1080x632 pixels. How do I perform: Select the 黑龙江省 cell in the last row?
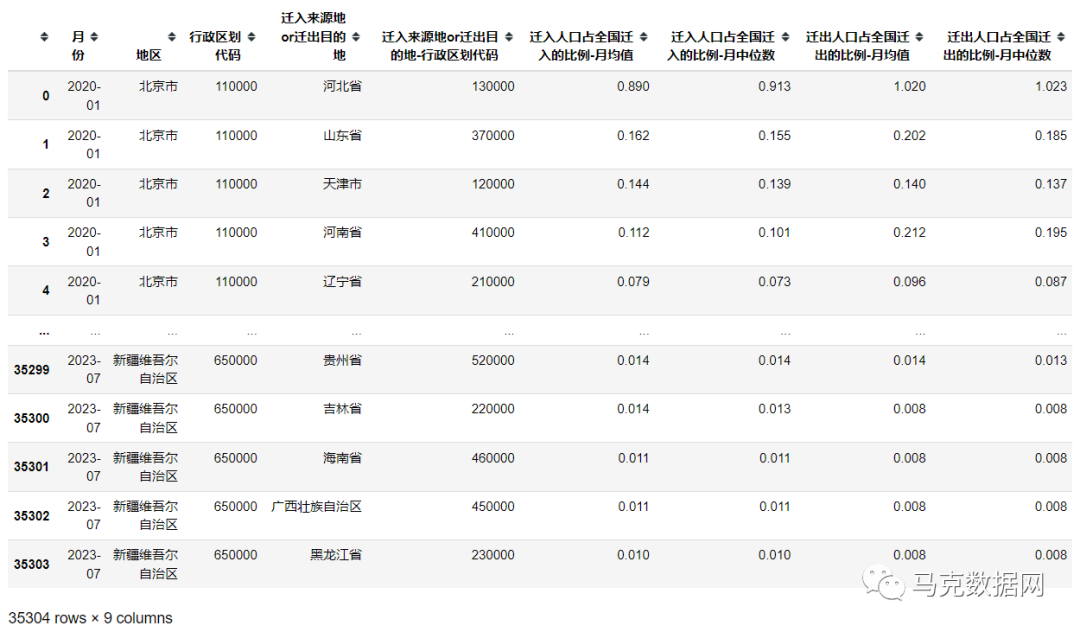coord(337,555)
